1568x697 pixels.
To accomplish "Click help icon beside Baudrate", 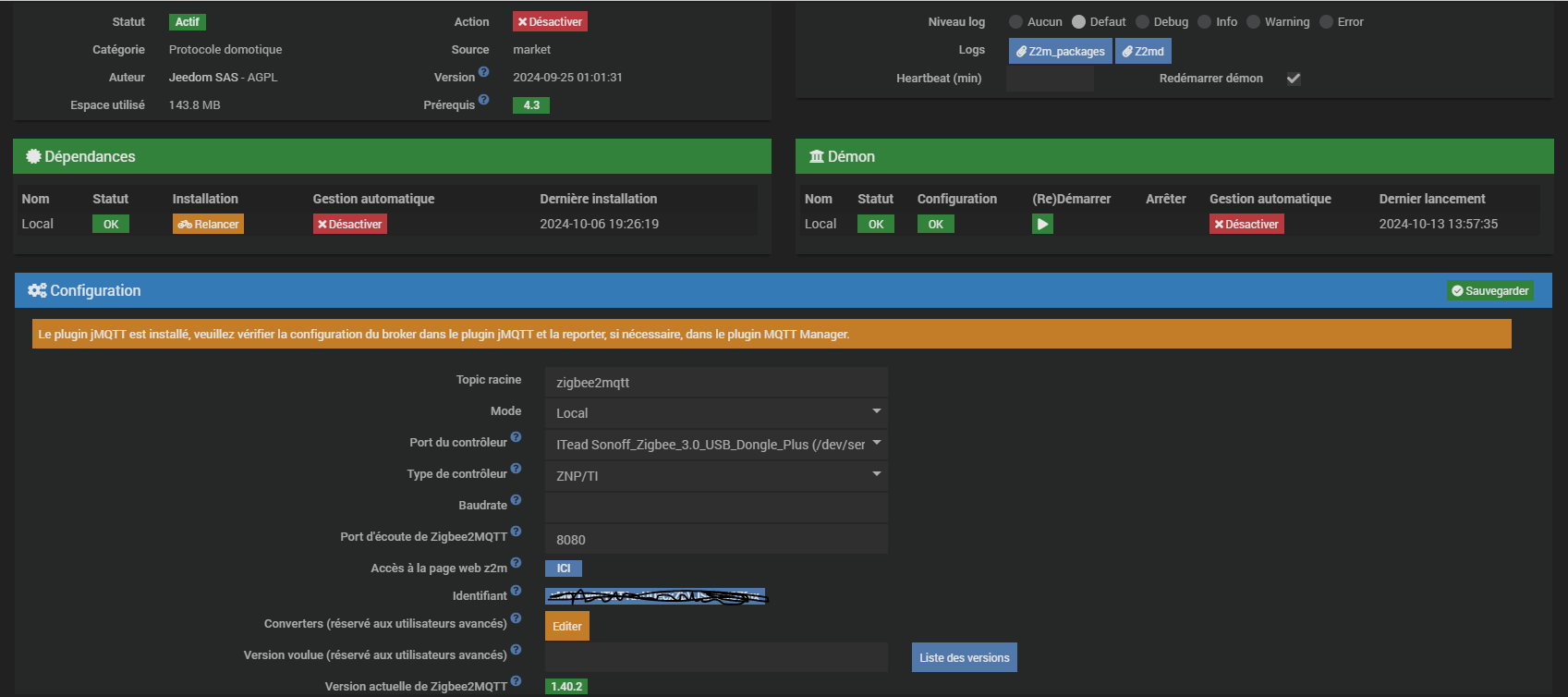I will pos(516,500).
